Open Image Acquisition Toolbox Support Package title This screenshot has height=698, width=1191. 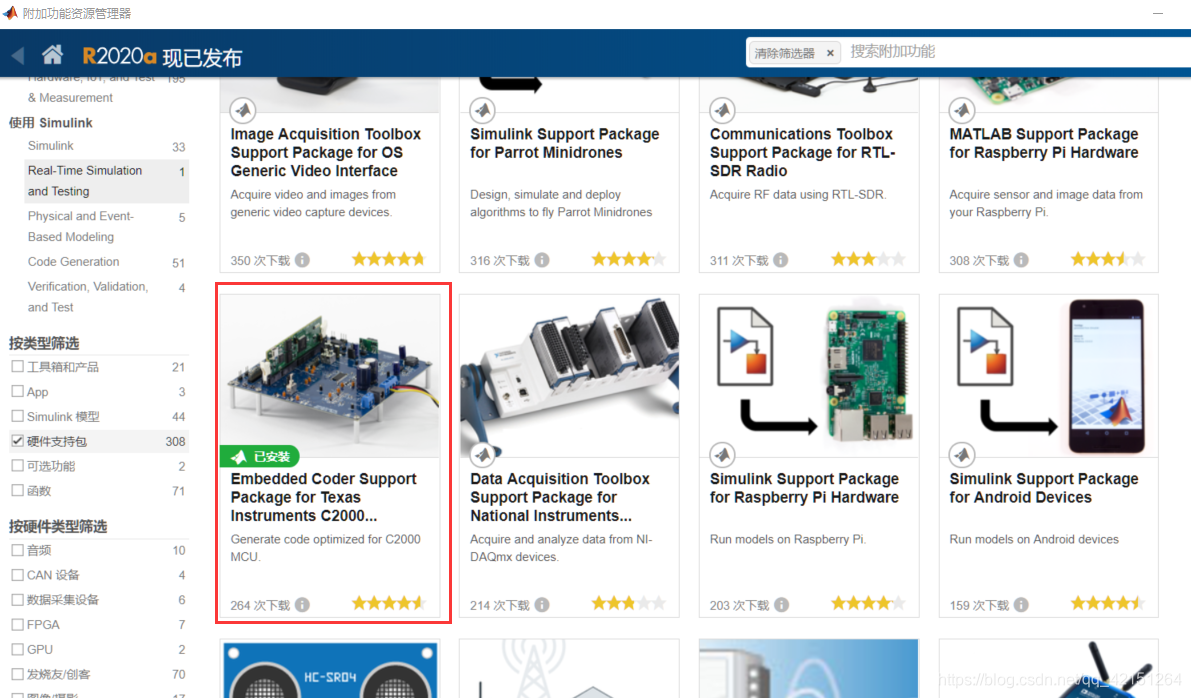coord(326,153)
